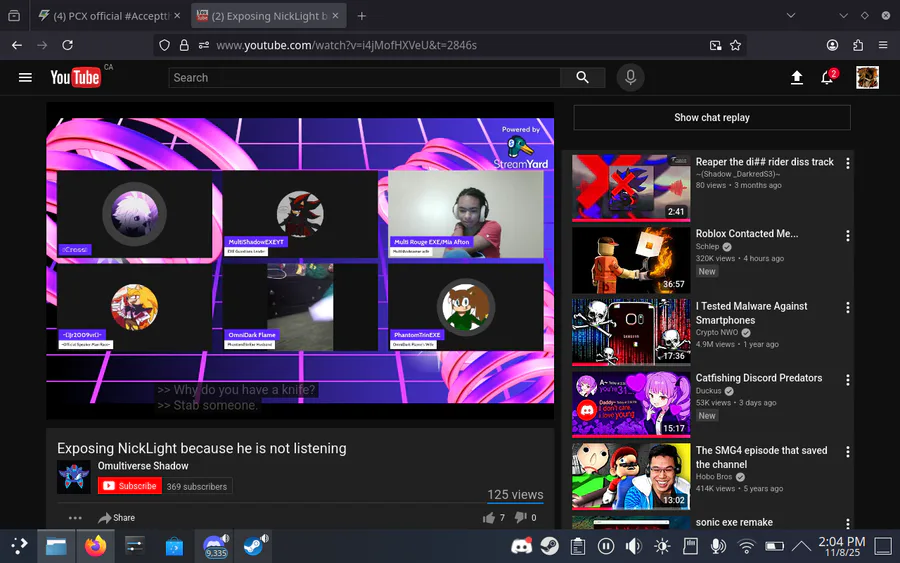Open the YouTube upload video icon

click(797, 77)
